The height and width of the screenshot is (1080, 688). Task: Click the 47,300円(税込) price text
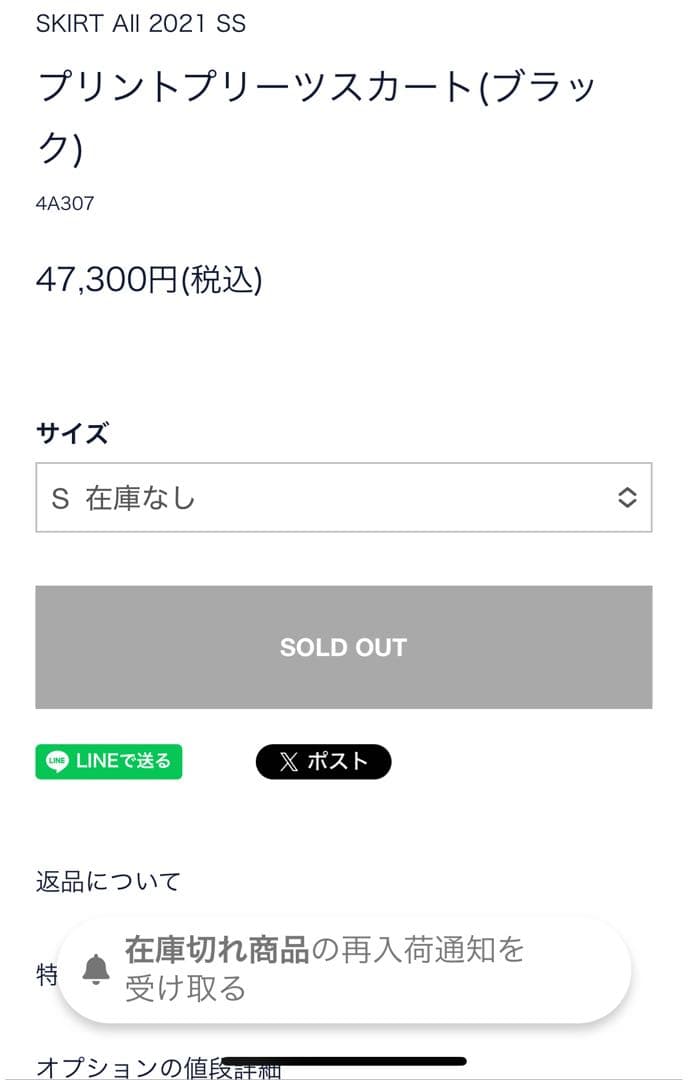point(149,280)
